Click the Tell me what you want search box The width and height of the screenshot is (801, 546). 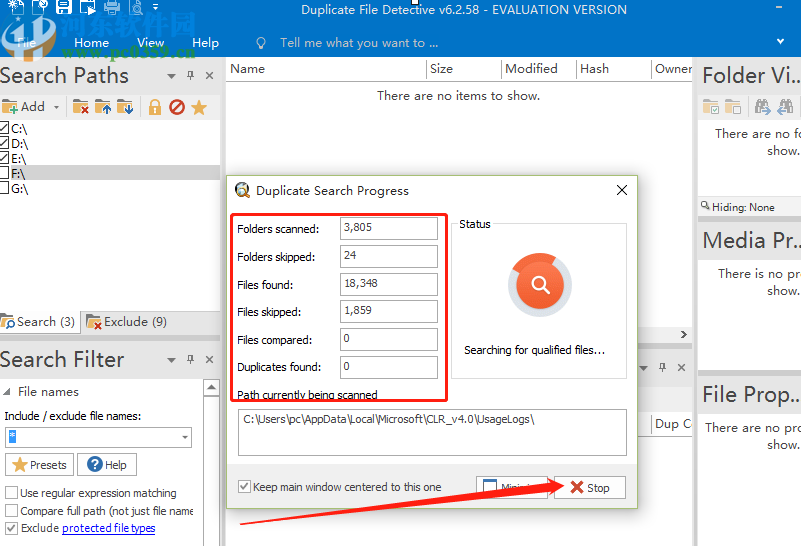pyautogui.click(x=359, y=43)
